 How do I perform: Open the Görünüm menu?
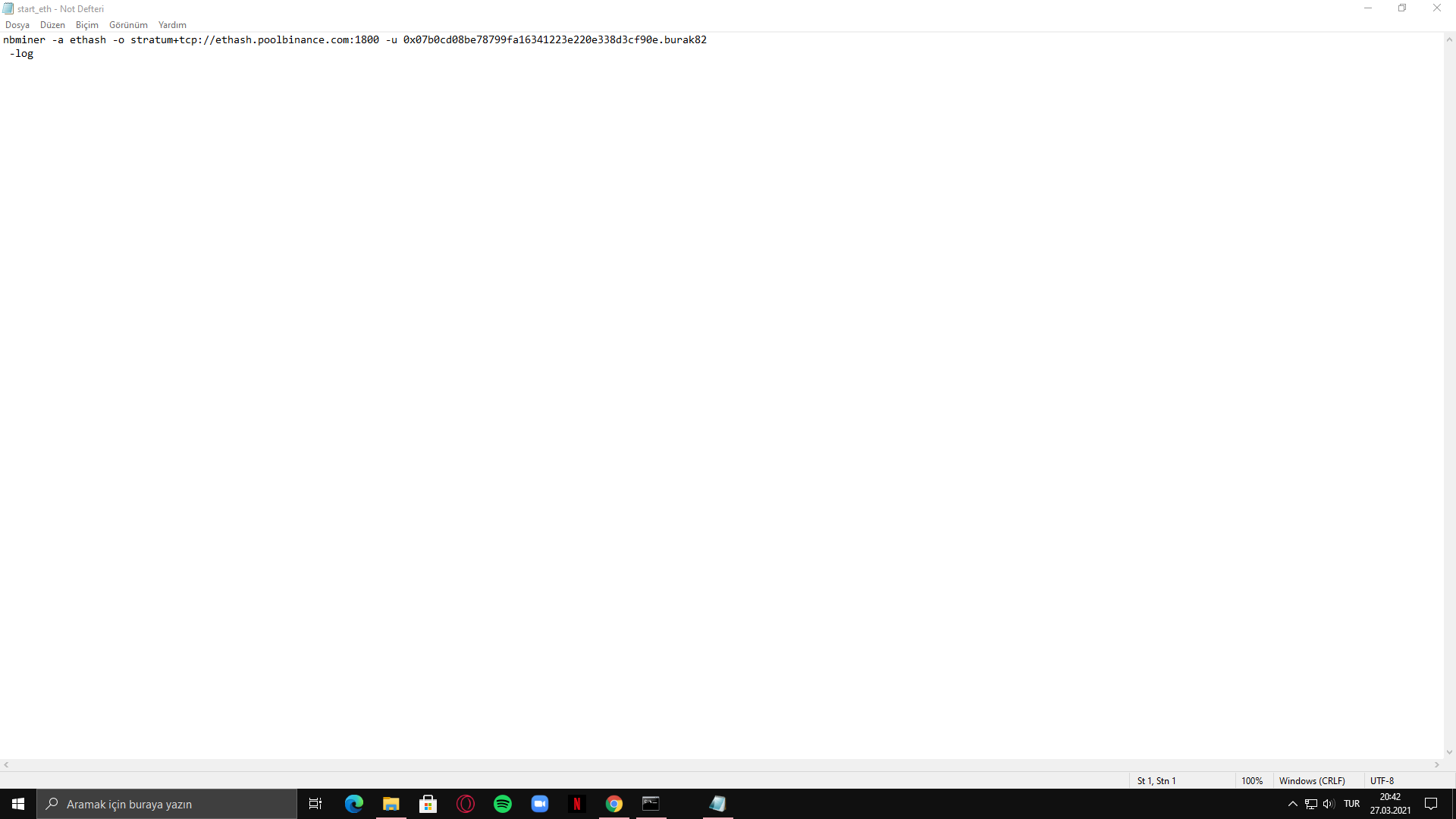click(128, 25)
